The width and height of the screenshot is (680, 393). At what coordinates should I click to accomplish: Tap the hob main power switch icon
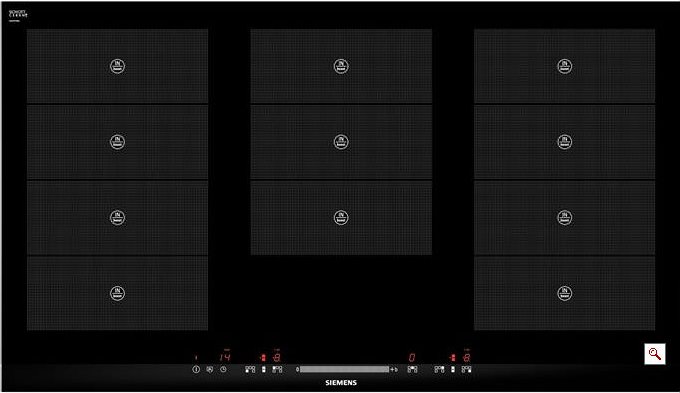tap(196, 370)
